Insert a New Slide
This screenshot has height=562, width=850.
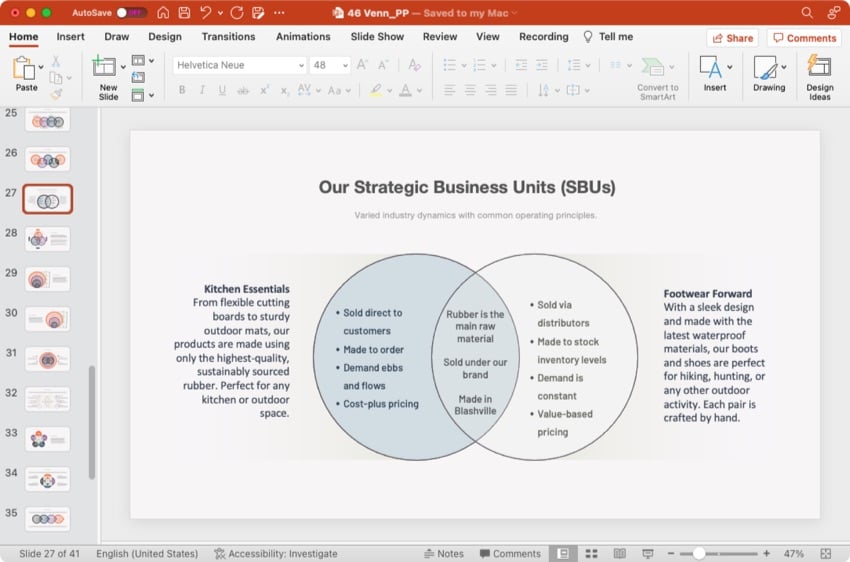click(x=105, y=68)
